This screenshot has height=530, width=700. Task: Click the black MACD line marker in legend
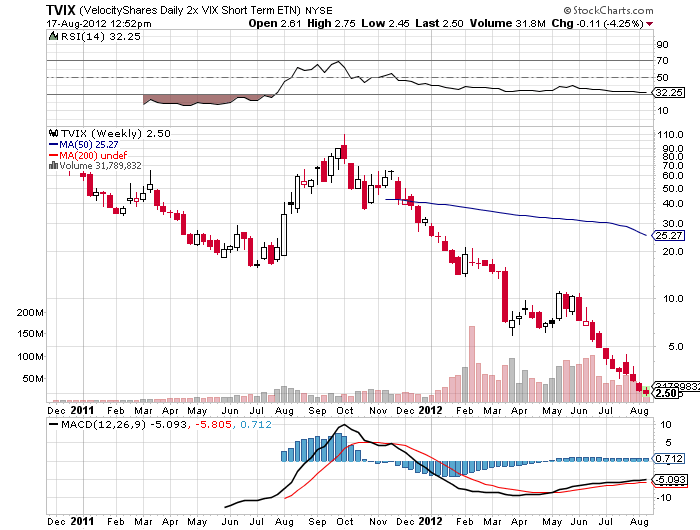point(54,424)
